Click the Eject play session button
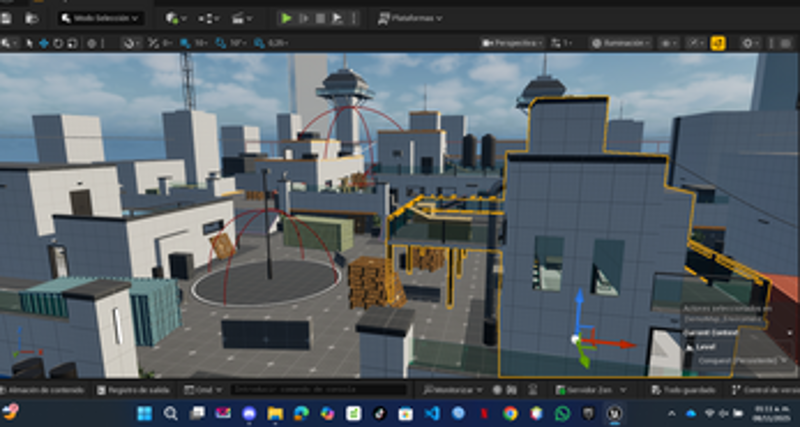800x427 pixels. click(337, 18)
